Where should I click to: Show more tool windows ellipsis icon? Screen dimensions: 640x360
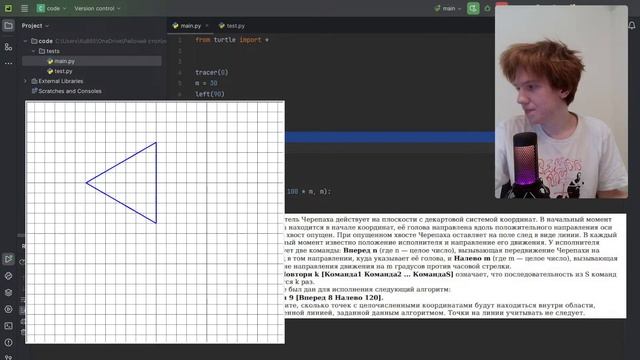(8, 63)
